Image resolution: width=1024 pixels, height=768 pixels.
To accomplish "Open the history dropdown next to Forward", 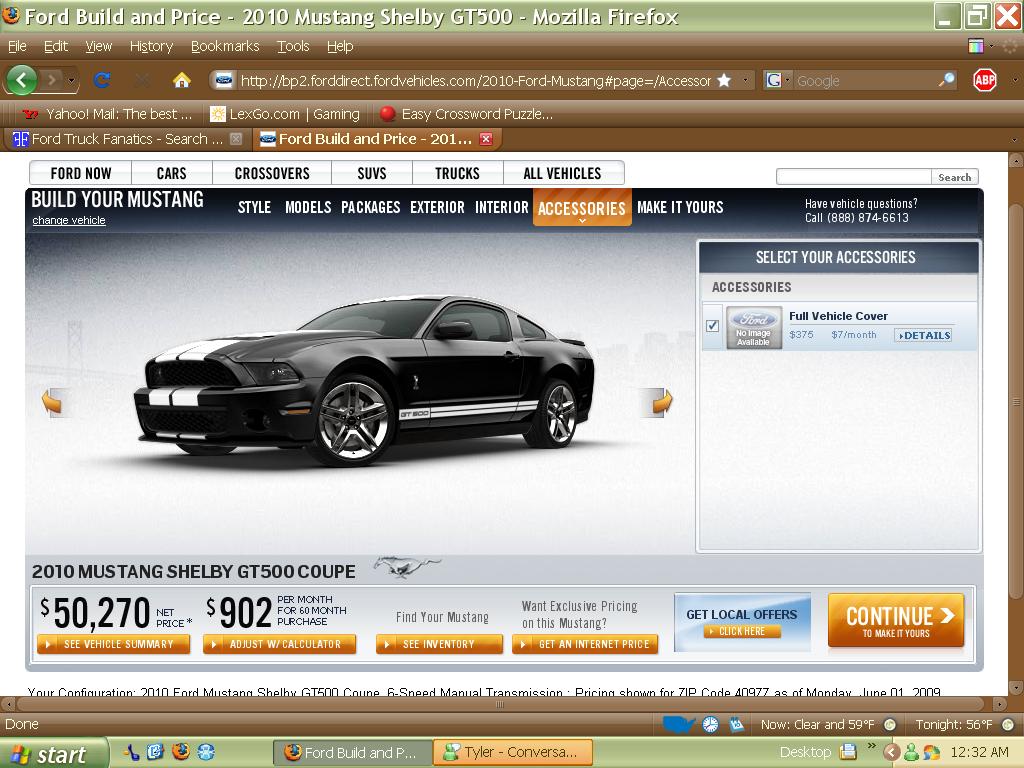I will point(71,81).
